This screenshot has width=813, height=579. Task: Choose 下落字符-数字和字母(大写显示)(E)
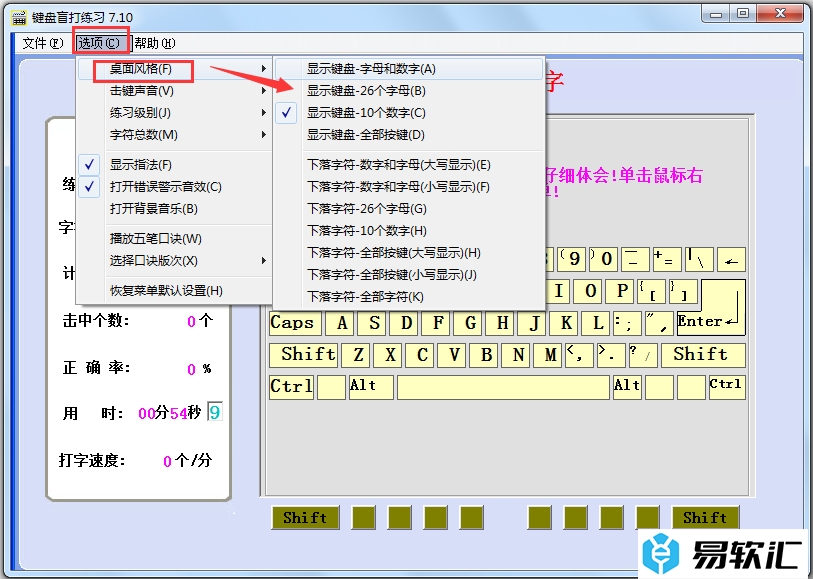(x=409, y=165)
